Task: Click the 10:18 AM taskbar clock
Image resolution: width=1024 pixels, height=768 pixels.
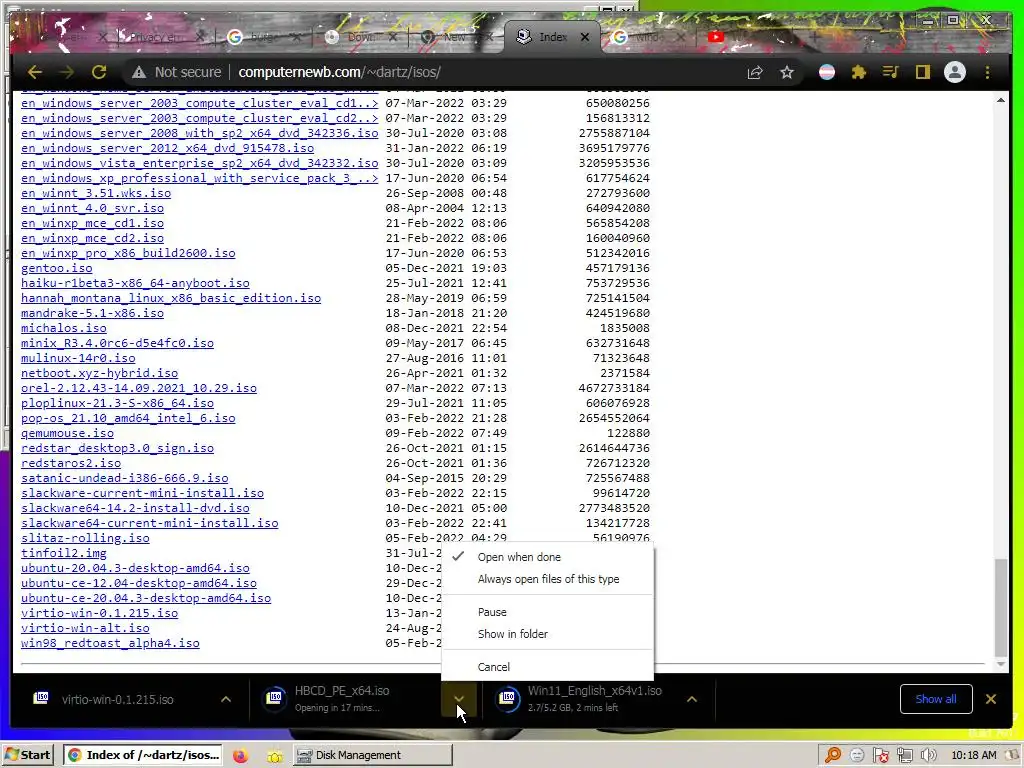Action: [x=973, y=756]
